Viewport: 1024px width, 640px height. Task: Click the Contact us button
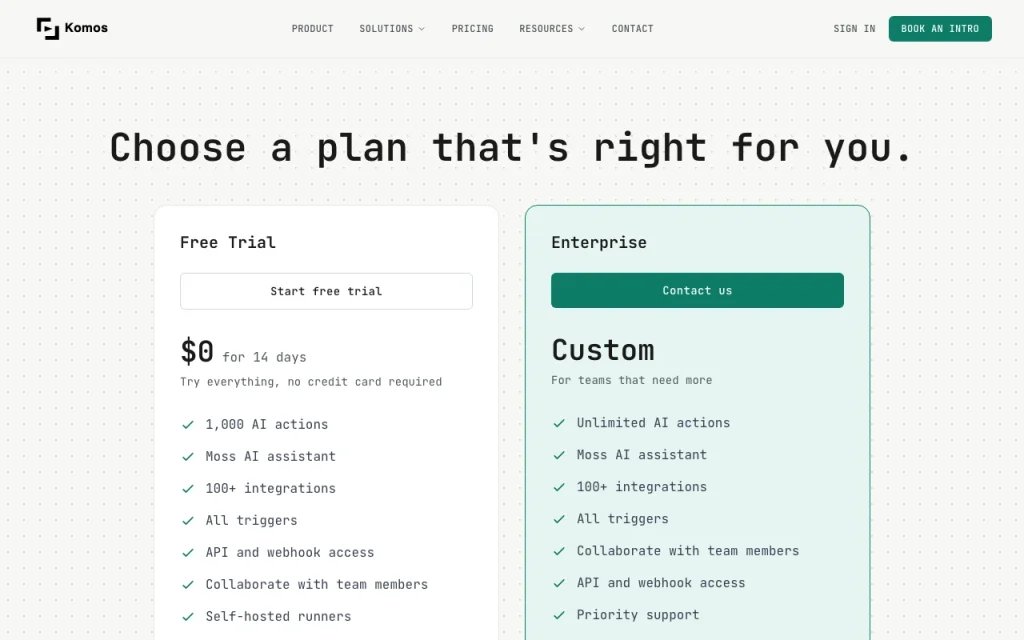click(697, 291)
